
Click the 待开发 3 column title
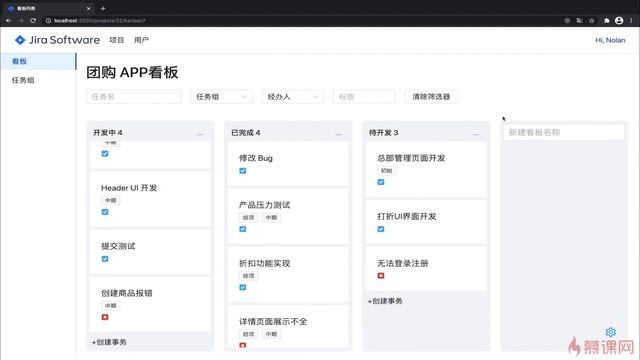[384, 133]
